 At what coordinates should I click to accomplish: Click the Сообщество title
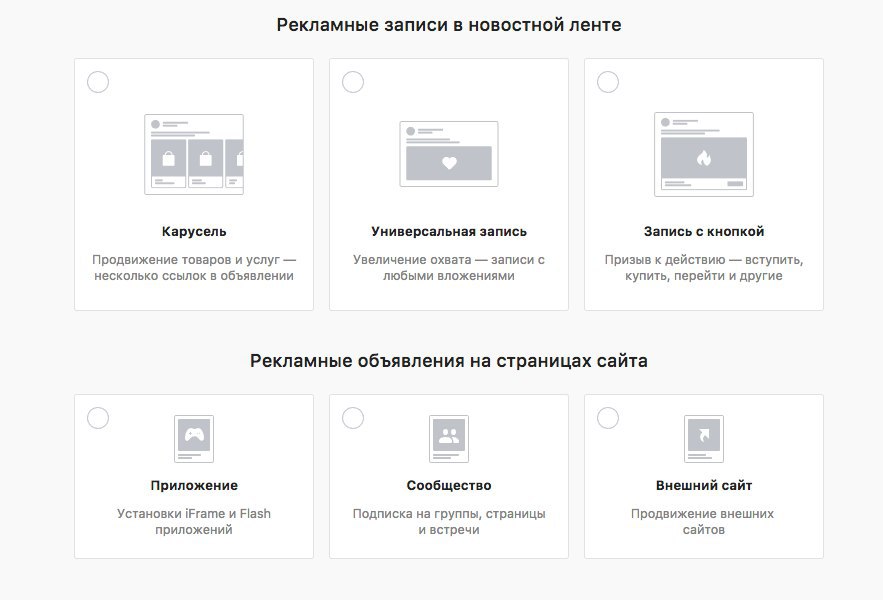click(x=449, y=486)
